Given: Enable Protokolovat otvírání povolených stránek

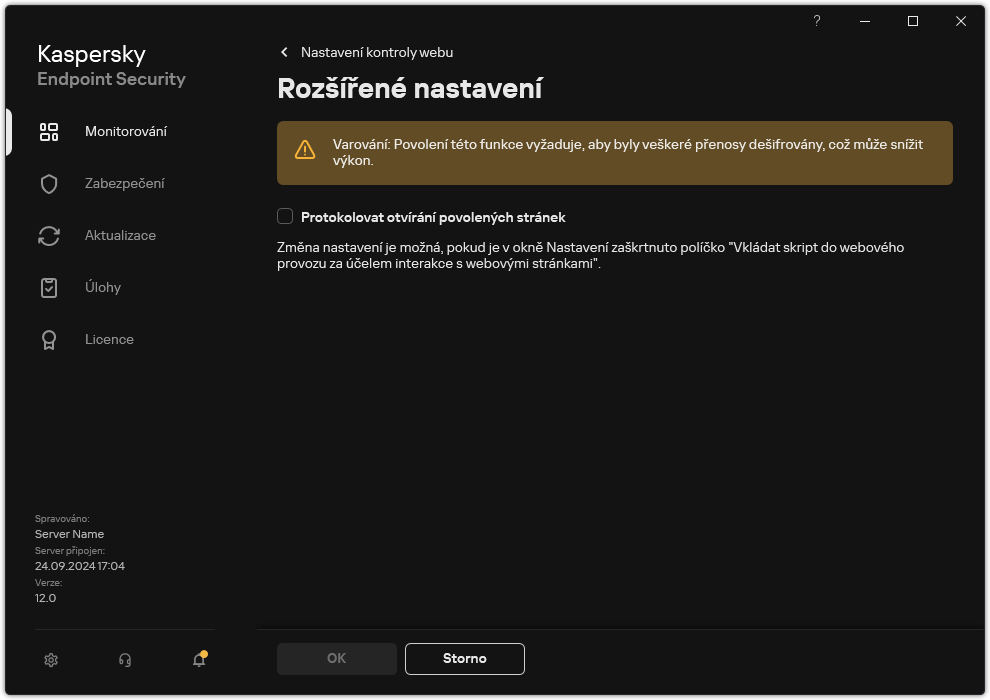Looking at the screenshot, I should [x=285, y=217].
